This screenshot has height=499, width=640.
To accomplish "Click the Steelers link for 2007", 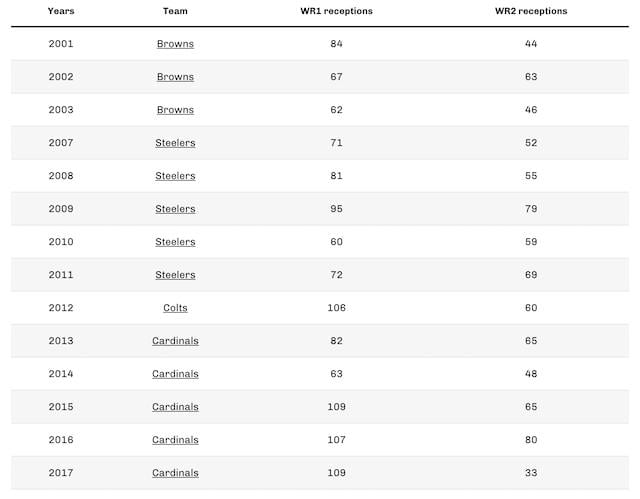I will tap(175, 143).
